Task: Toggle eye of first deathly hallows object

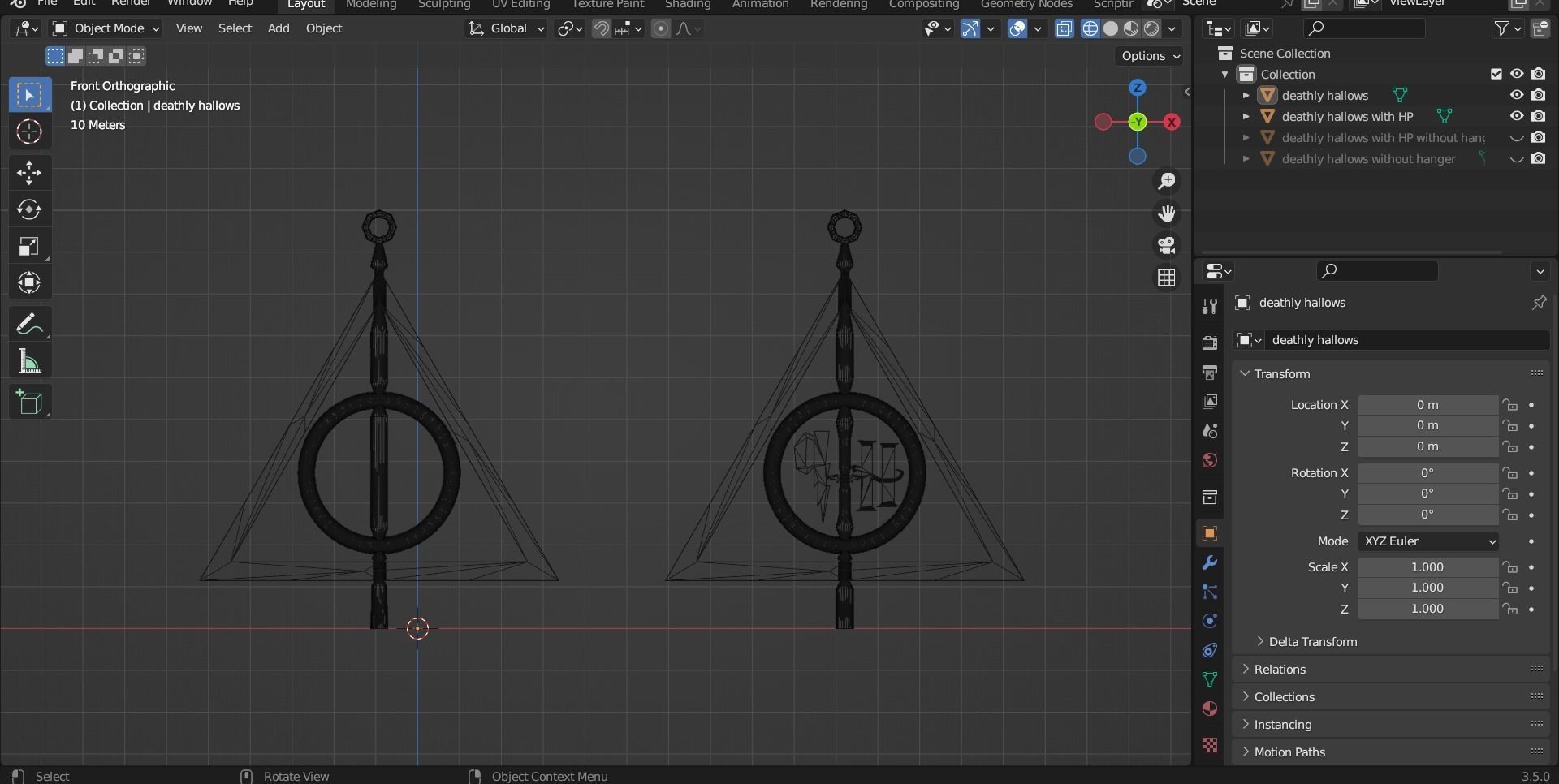Action: coord(1517,95)
